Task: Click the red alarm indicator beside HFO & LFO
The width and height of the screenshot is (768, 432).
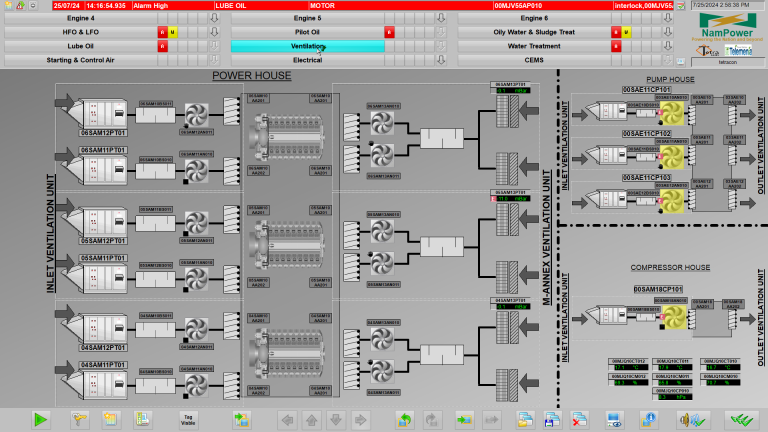Action: click(162, 32)
